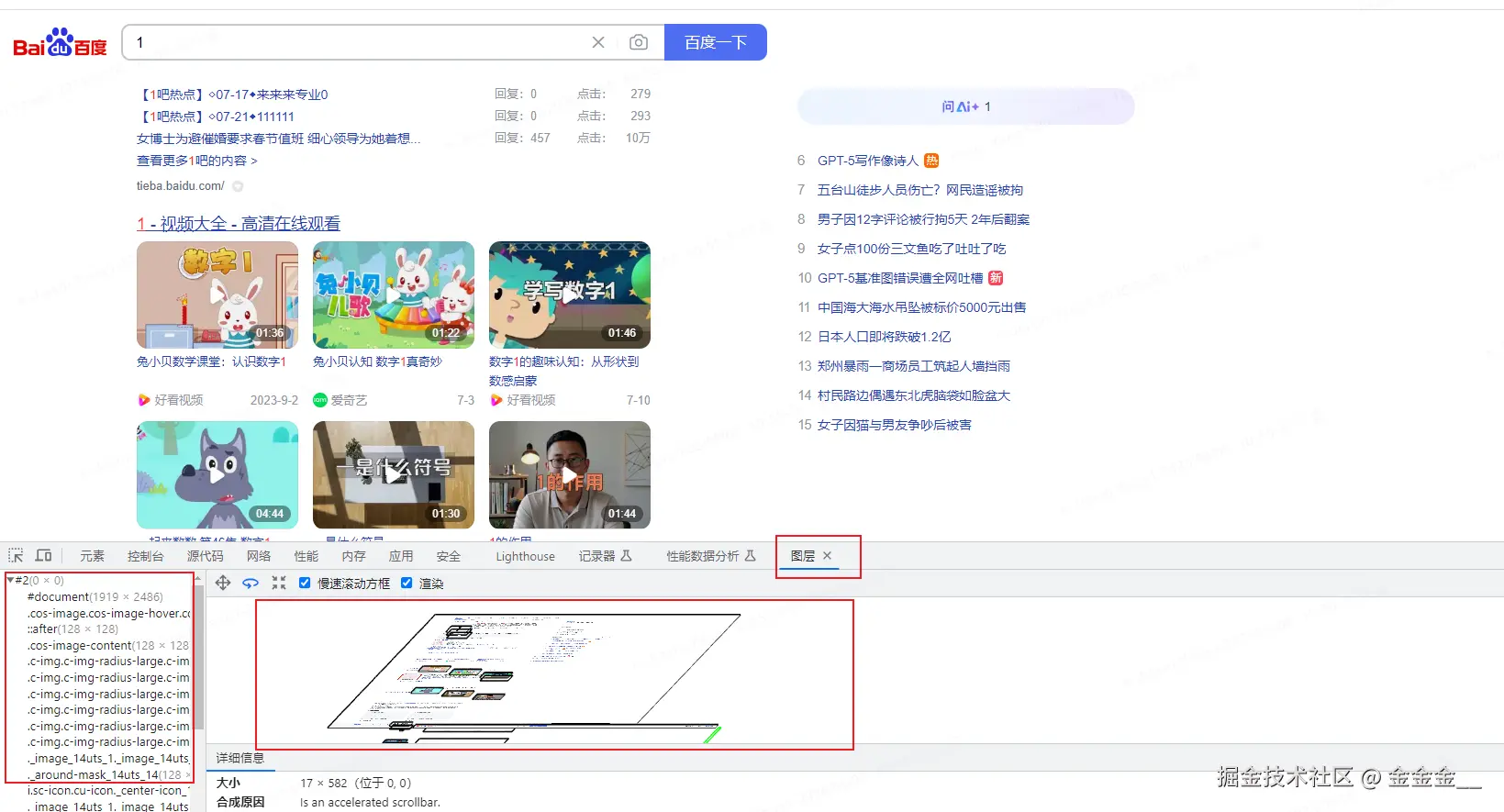Open the 详细信息 details tab
This screenshot has height=812, width=1504.
point(240,758)
